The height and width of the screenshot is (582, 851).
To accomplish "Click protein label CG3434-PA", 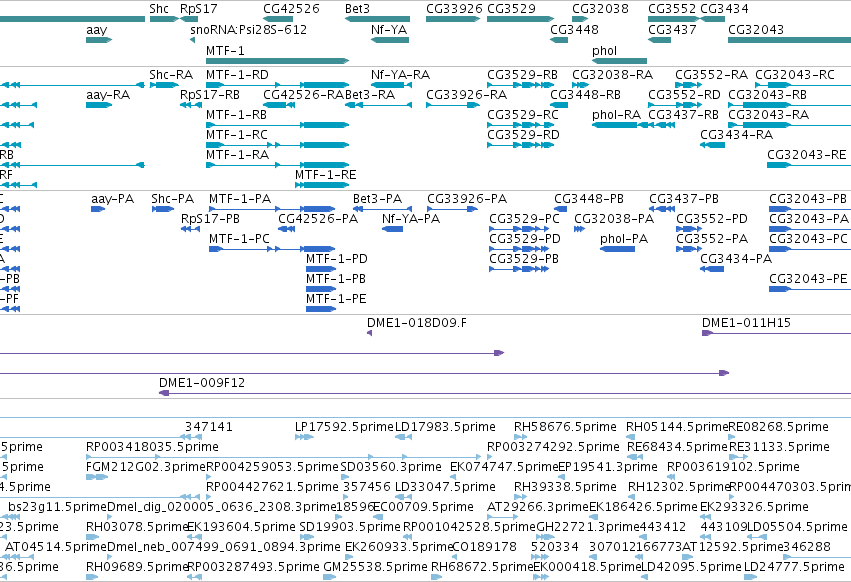I will point(736,260).
